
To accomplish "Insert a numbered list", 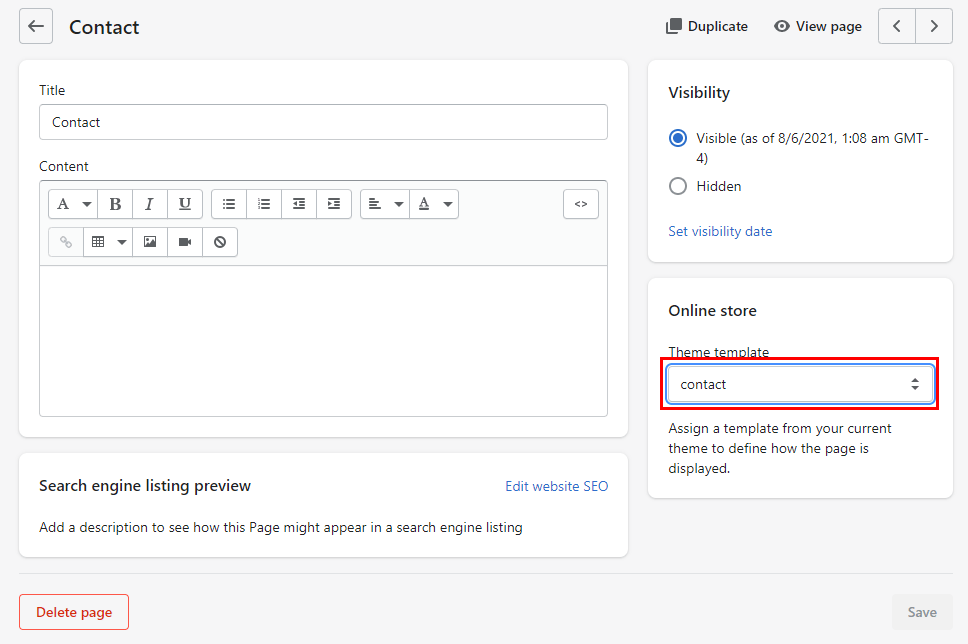I will [264, 204].
